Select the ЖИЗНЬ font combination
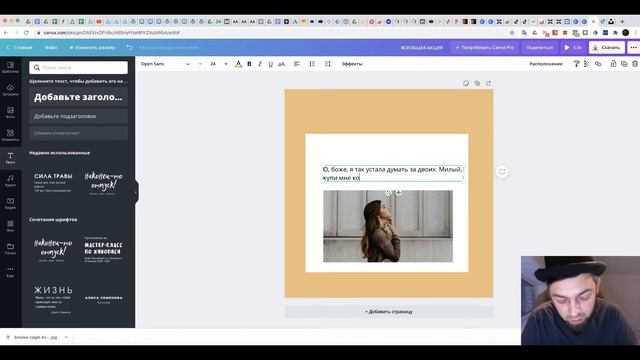The width and height of the screenshot is (640, 360). tap(53, 300)
